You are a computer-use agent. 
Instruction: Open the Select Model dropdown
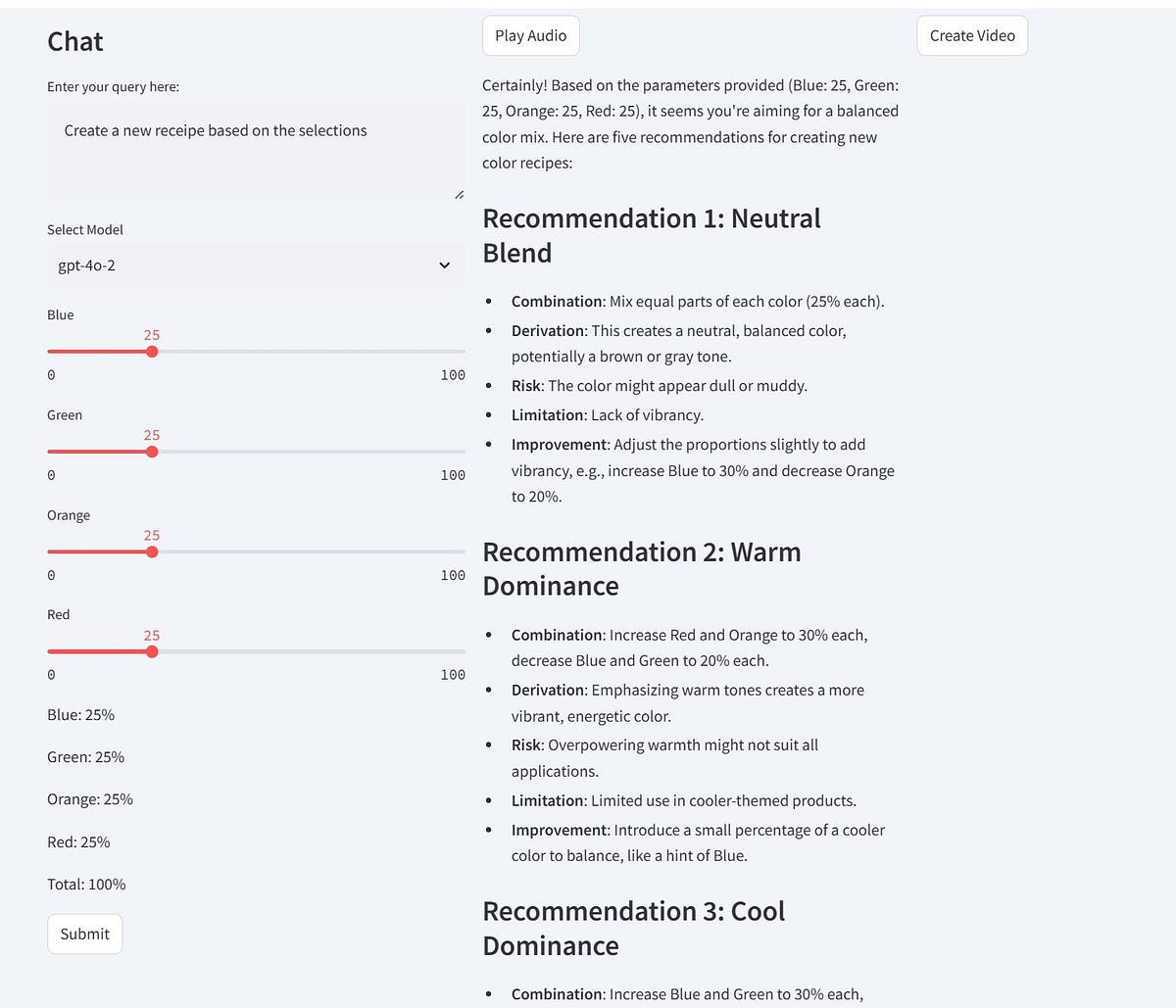(255, 264)
